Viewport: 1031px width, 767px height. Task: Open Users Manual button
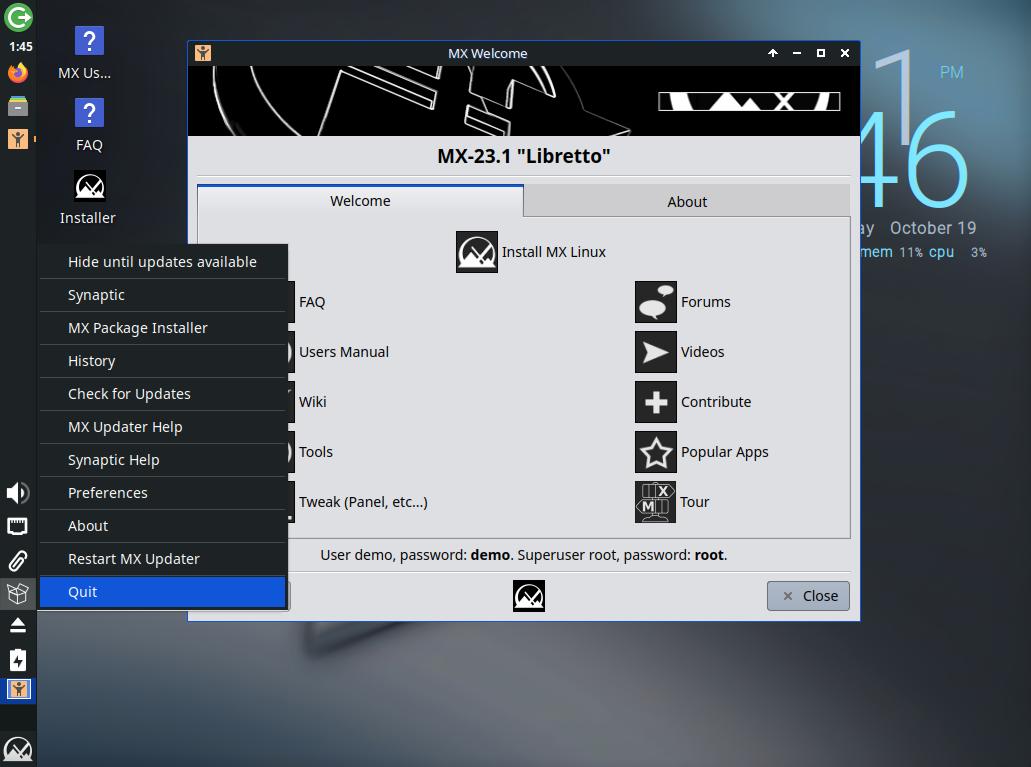tap(344, 352)
